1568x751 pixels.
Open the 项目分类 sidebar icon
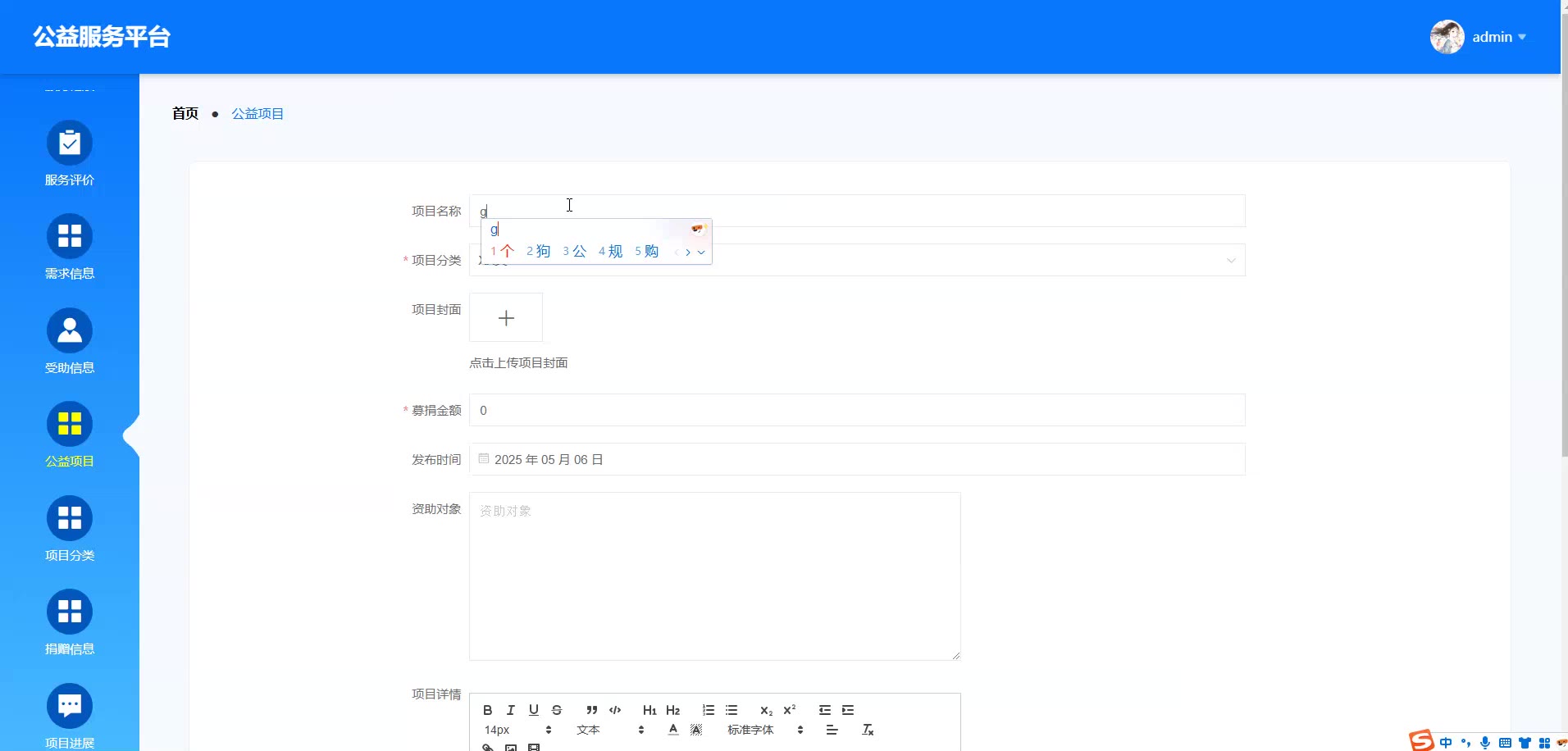(x=70, y=518)
